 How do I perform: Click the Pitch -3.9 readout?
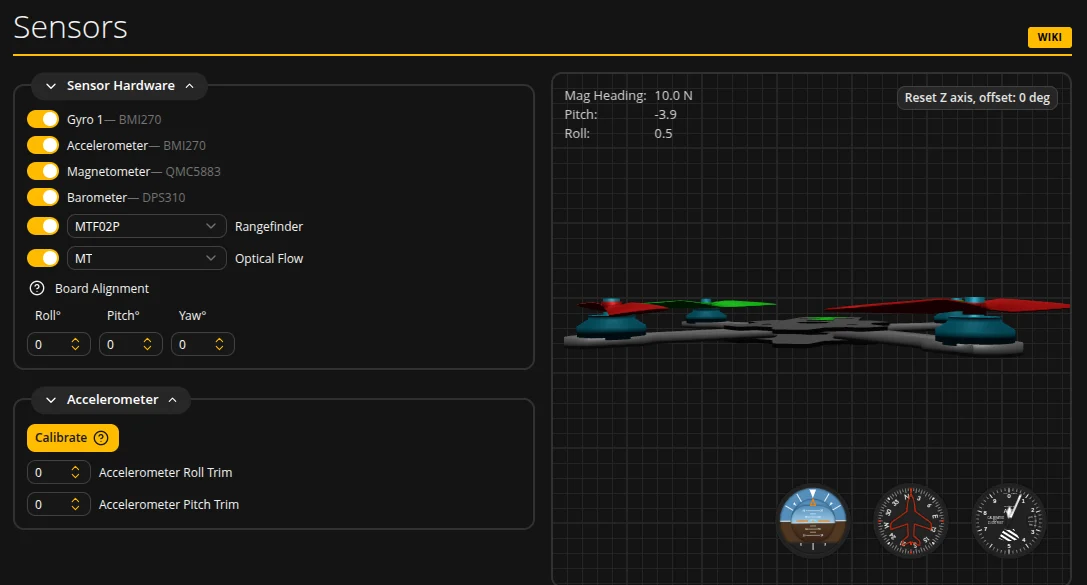666,115
